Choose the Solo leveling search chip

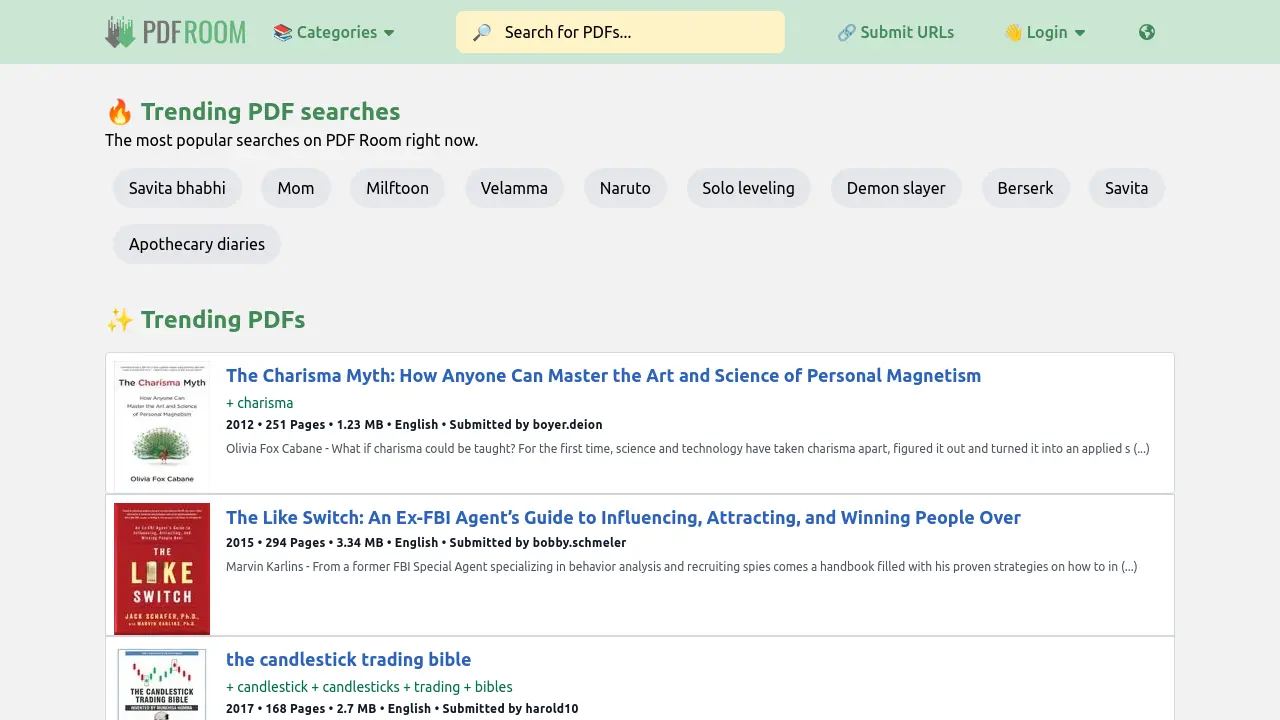coord(748,188)
